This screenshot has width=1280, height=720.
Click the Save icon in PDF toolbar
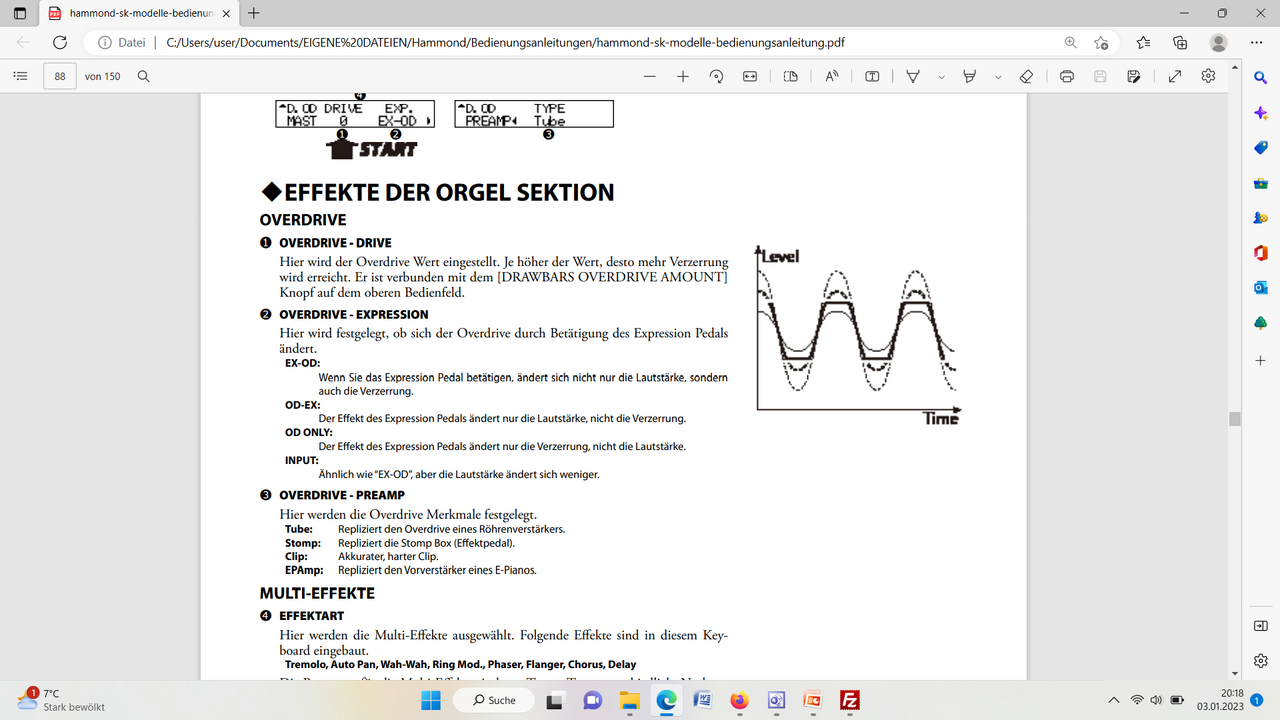point(1100,76)
